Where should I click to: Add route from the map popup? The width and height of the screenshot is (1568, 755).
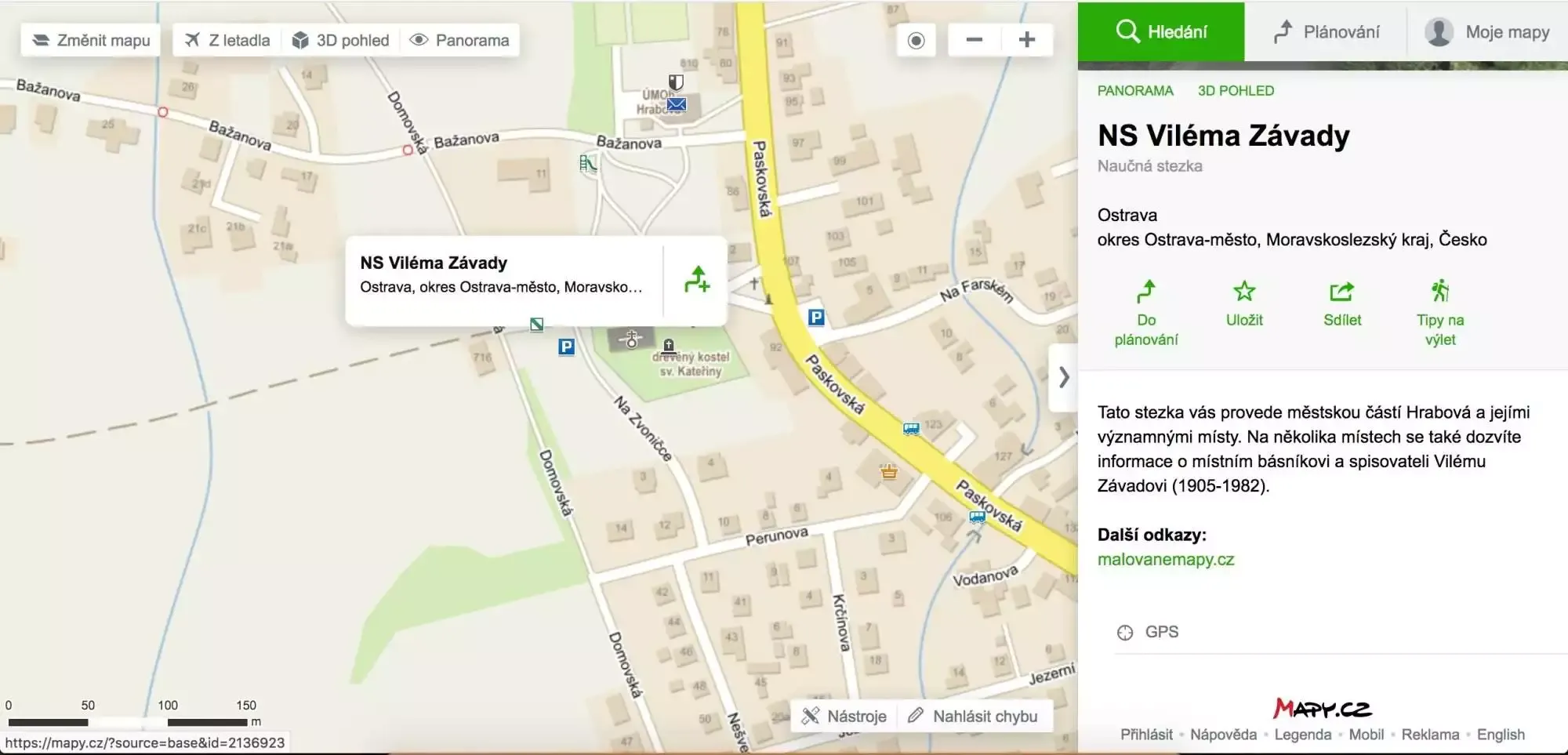tap(696, 280)
